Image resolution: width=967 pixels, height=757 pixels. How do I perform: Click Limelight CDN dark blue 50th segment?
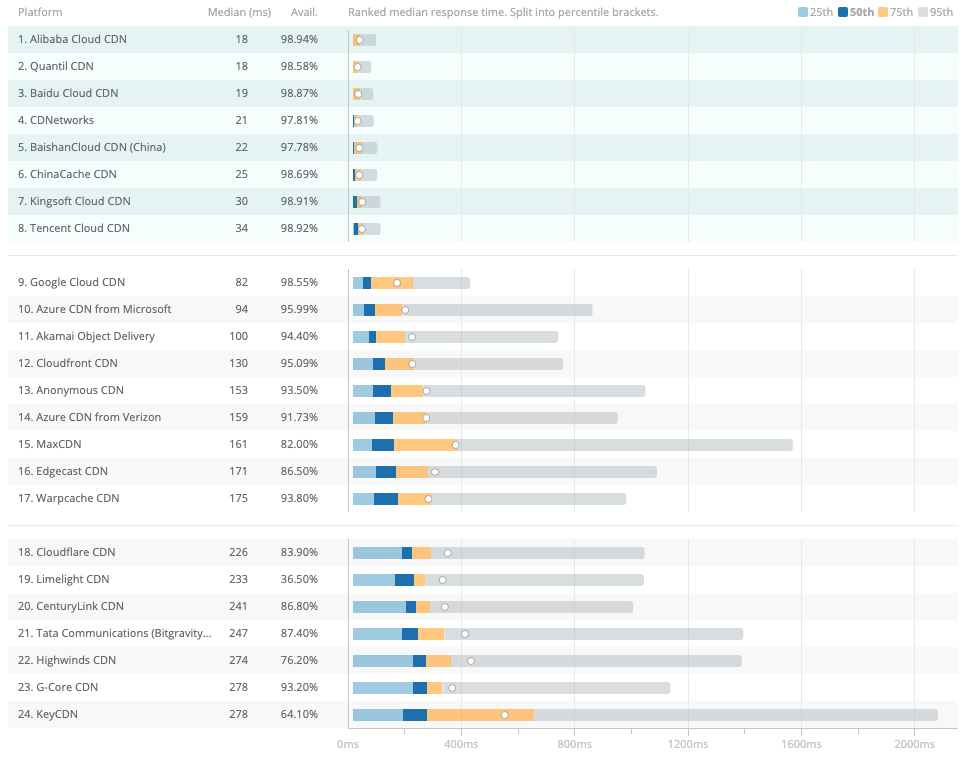(404, 580)
